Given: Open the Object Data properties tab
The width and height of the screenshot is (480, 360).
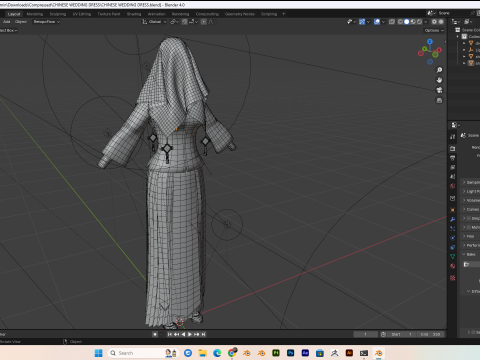Looking at the screenshot, I should 452,257.
